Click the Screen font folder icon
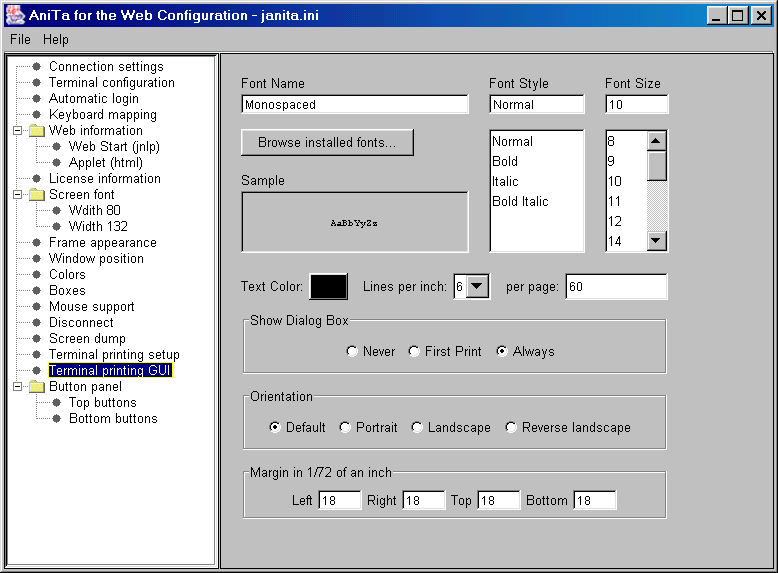The image size is (778, 573). coord(37,195)
